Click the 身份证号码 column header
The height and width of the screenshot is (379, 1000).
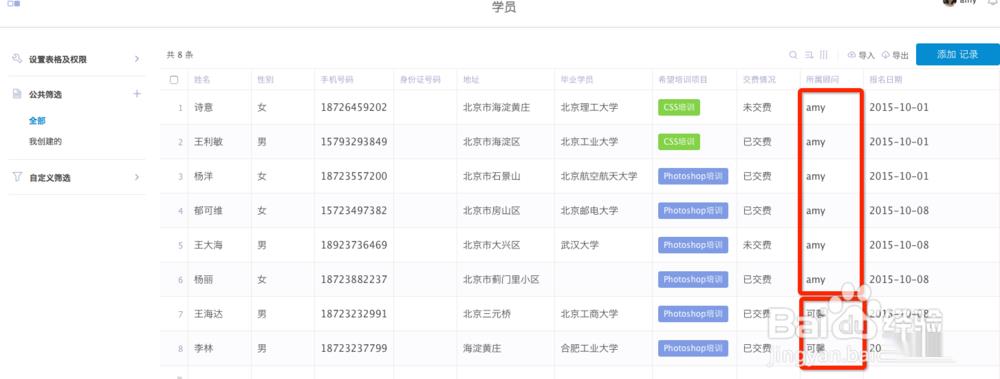(x=420, y=80)
